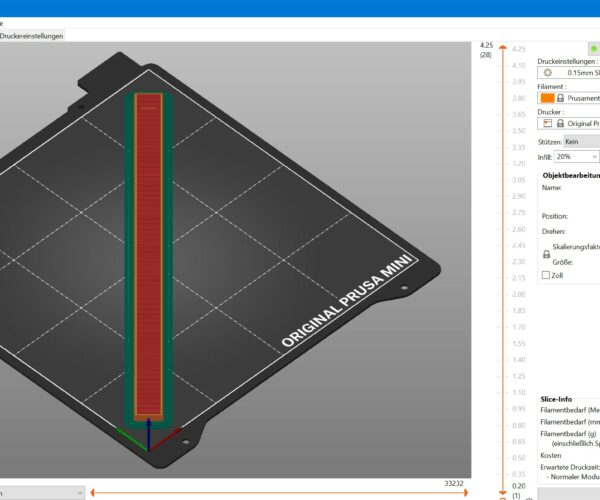The image size is (600, 500).
Task: Enable the Zoll checkbox
Action: pyautogui.click(x=546, y=275)
